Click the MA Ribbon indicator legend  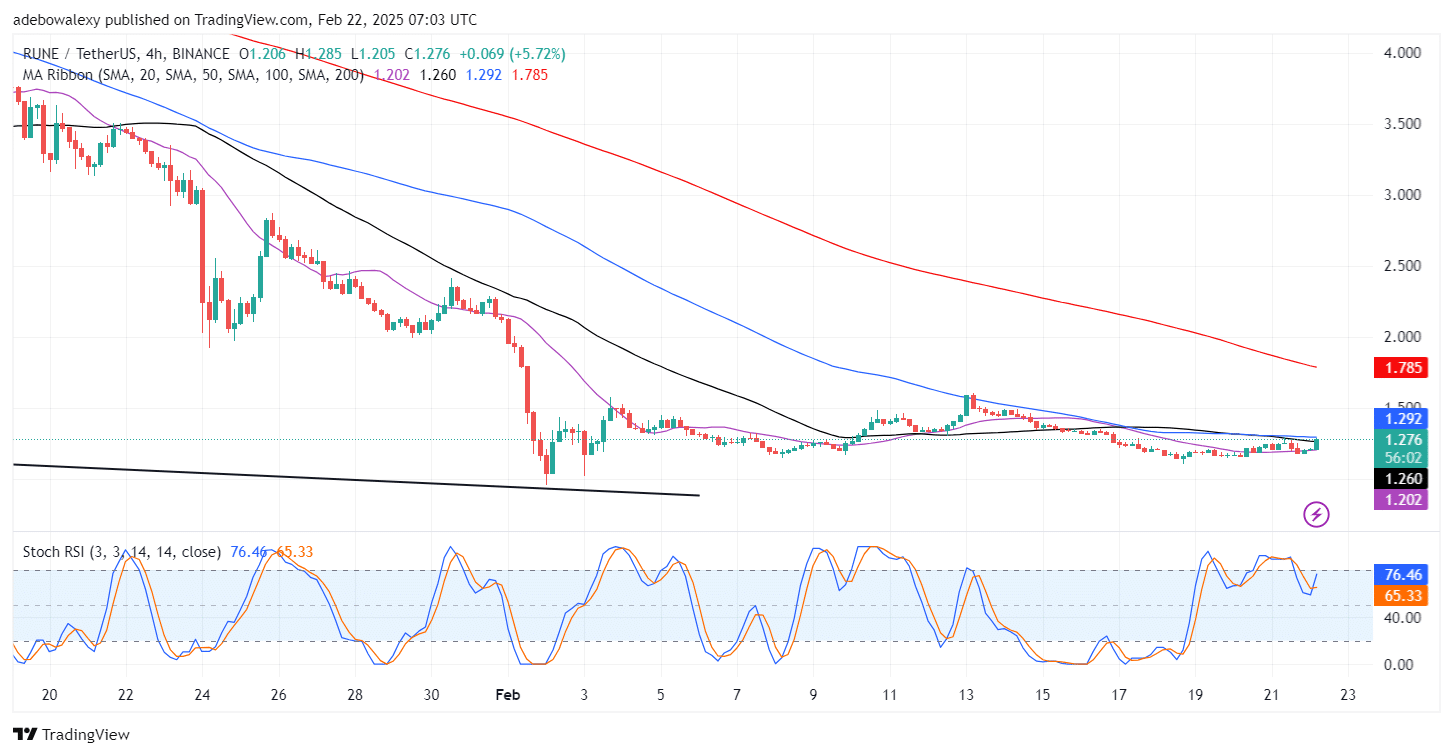click(191, 75)
